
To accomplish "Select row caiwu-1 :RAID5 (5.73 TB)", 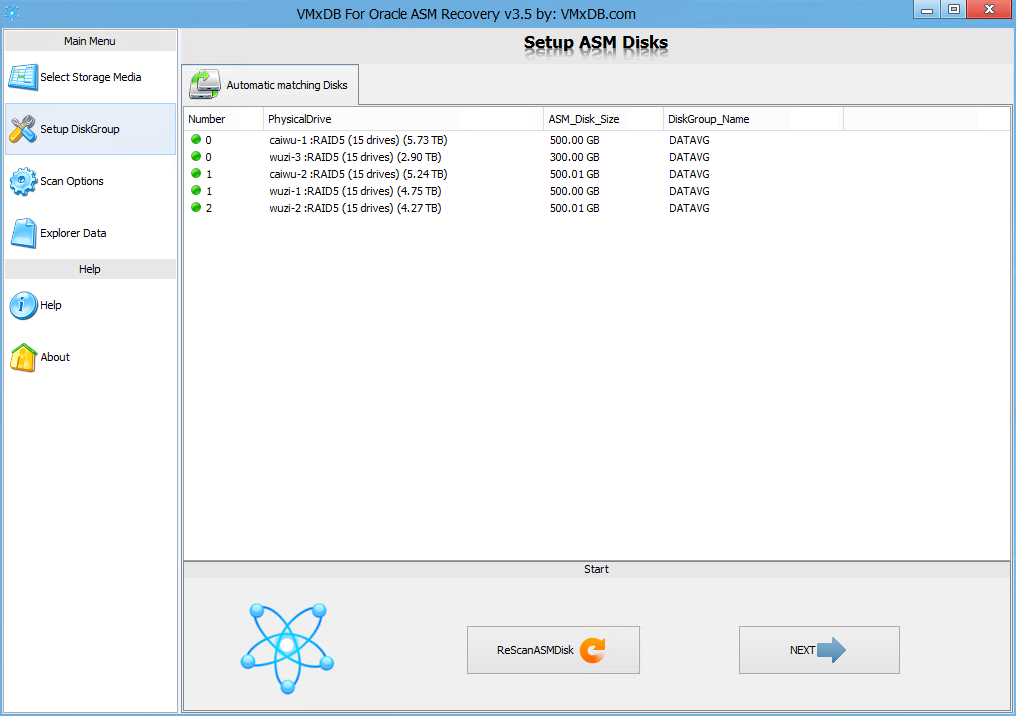I will pos(596,140).
